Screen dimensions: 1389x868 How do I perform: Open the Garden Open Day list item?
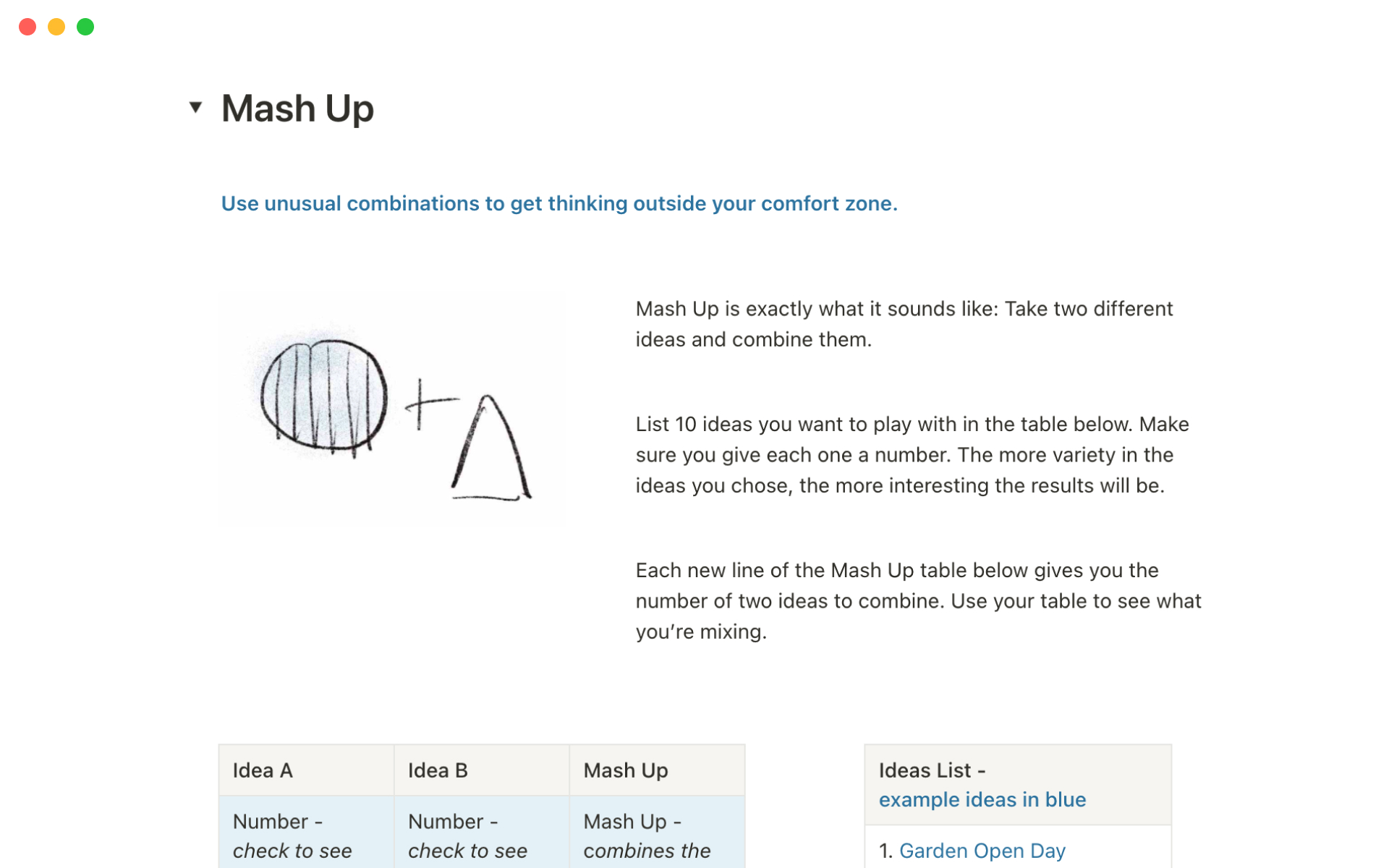pyautogui.click(x=982, y=851)
